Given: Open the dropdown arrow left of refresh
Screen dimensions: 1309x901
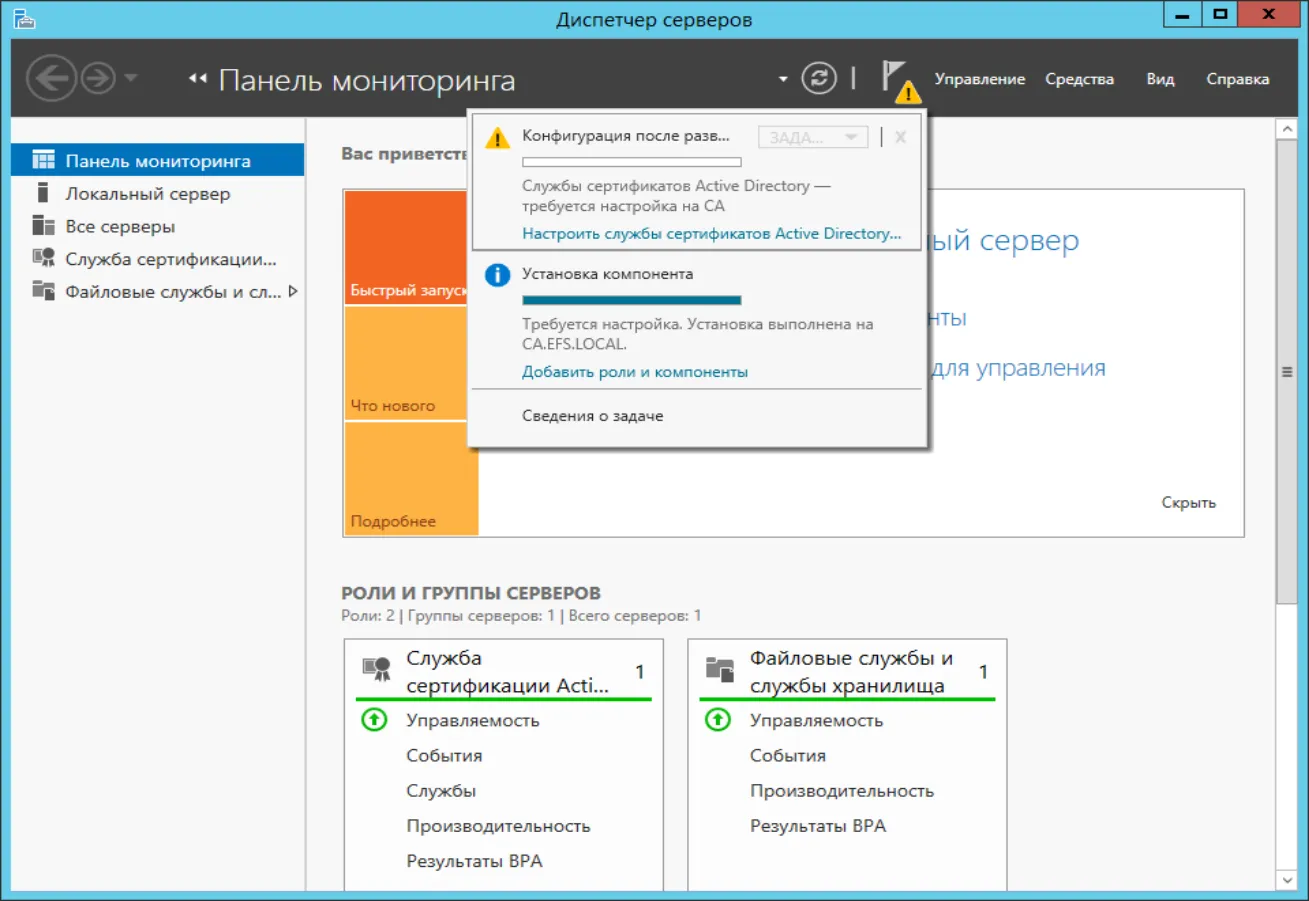Looking at the screenshot, I should click(783, 80).
